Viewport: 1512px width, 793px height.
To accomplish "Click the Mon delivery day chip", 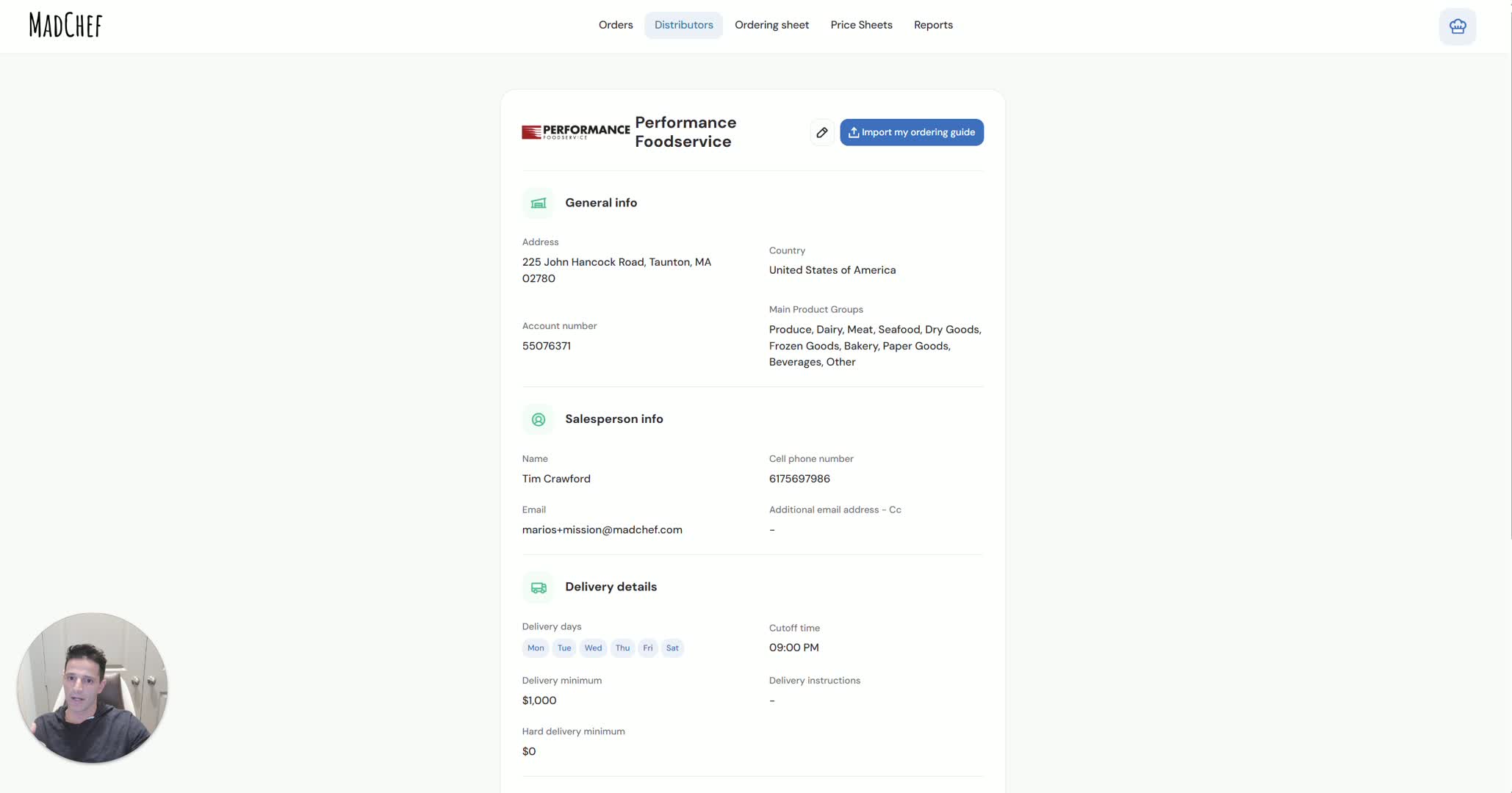I will 536,648.
